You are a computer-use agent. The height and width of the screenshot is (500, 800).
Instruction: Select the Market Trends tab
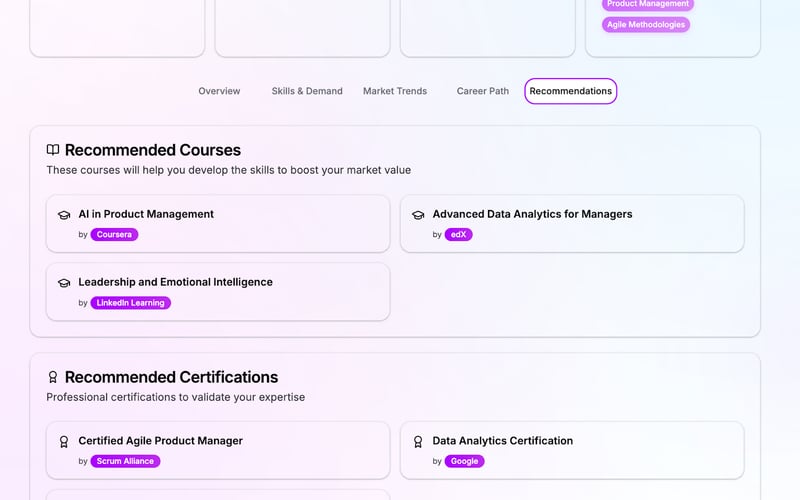[x=395, y=91]
